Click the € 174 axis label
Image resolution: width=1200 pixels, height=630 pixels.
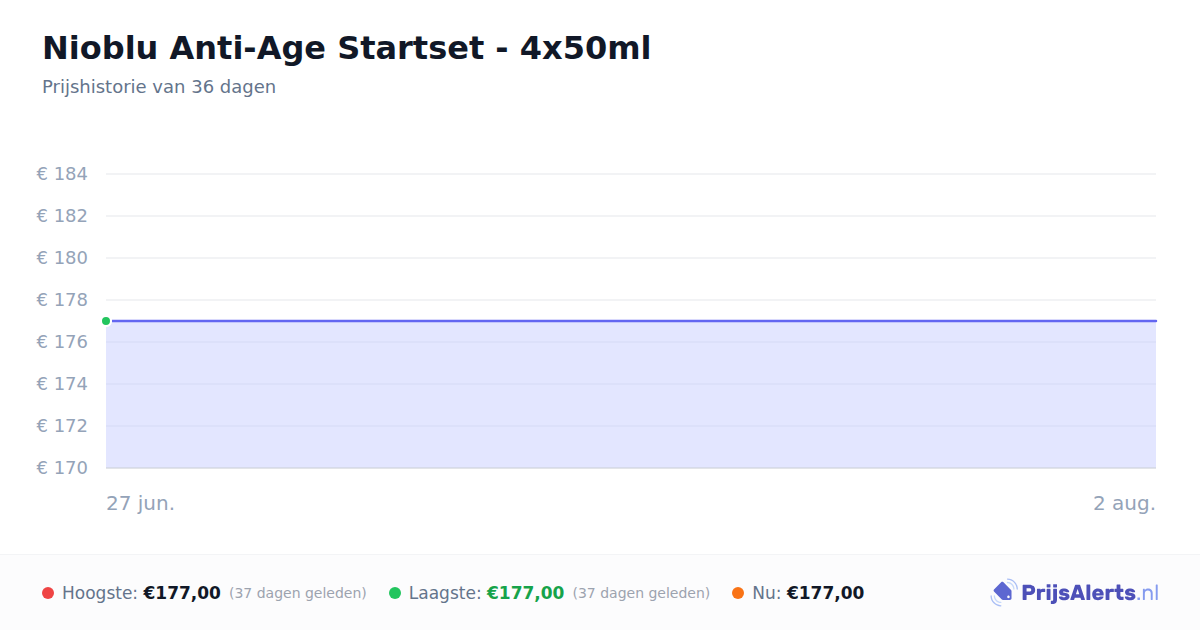pyautogui.click(x=62, y=384)
